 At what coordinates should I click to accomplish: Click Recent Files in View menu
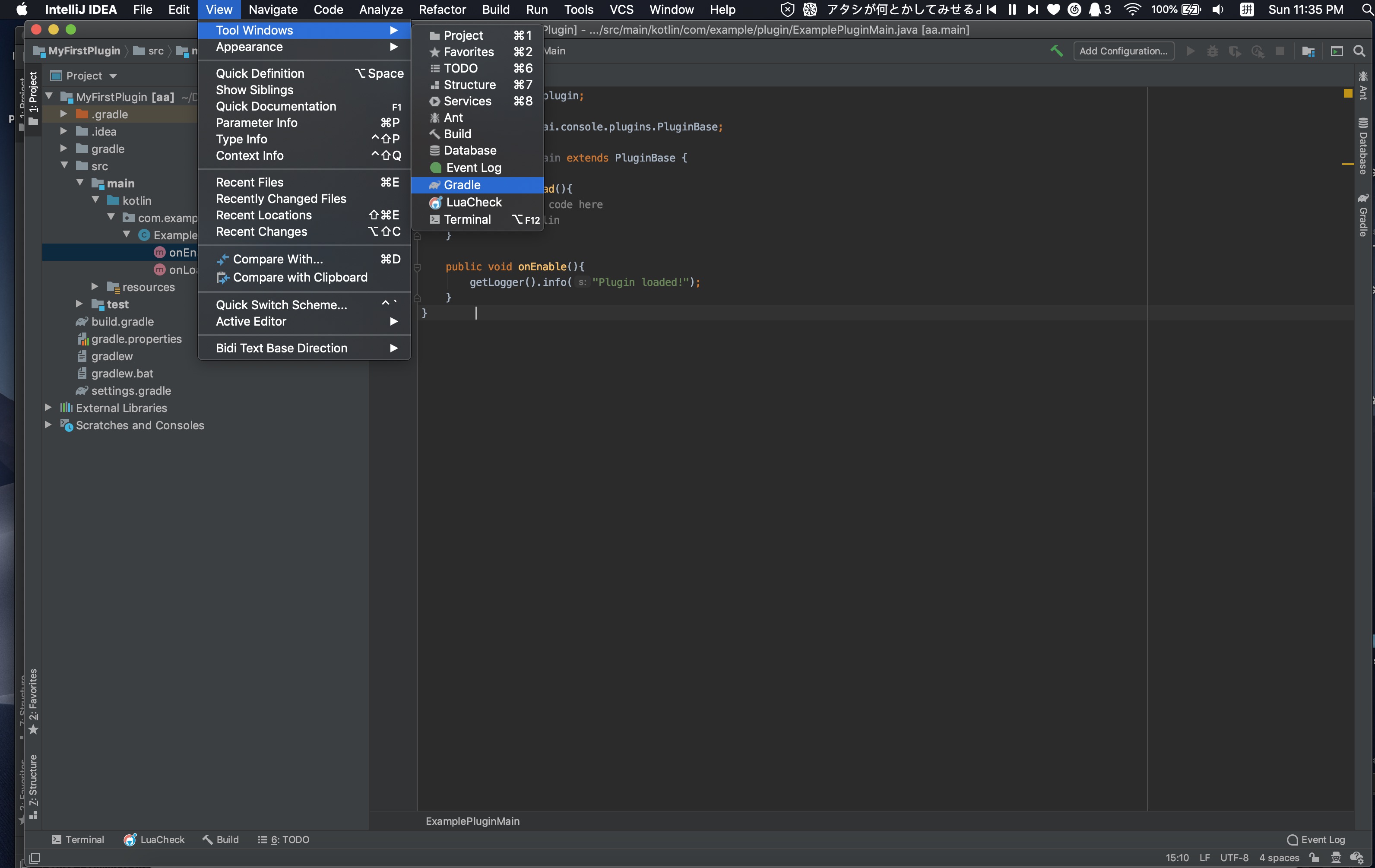point(250,182)
